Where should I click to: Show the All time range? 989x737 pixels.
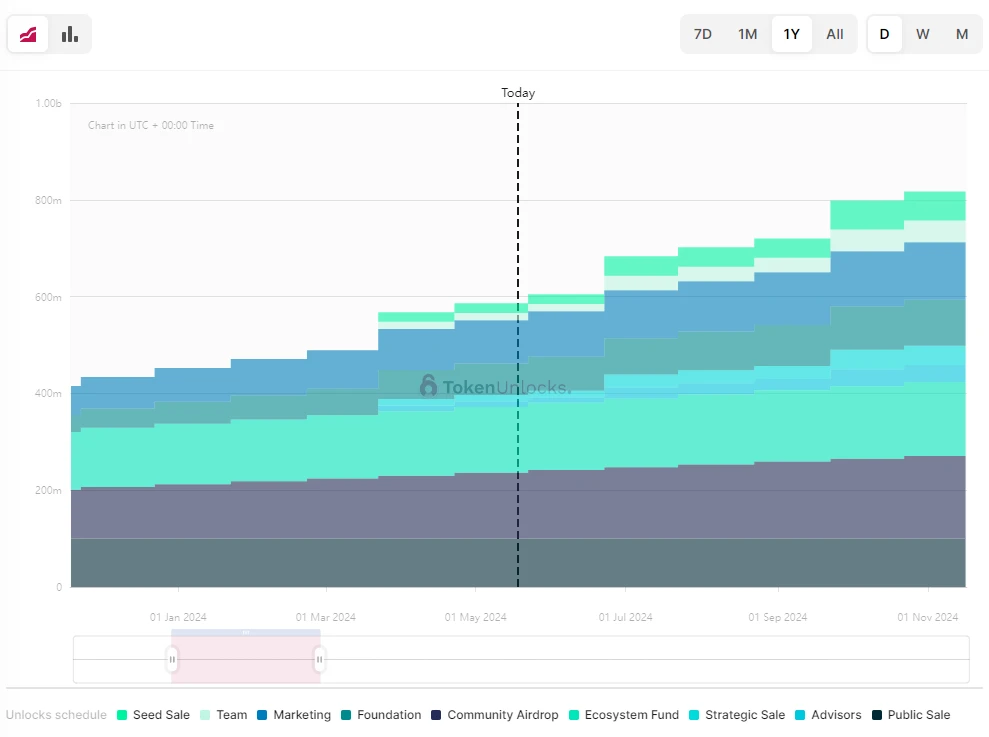point(835,34)
